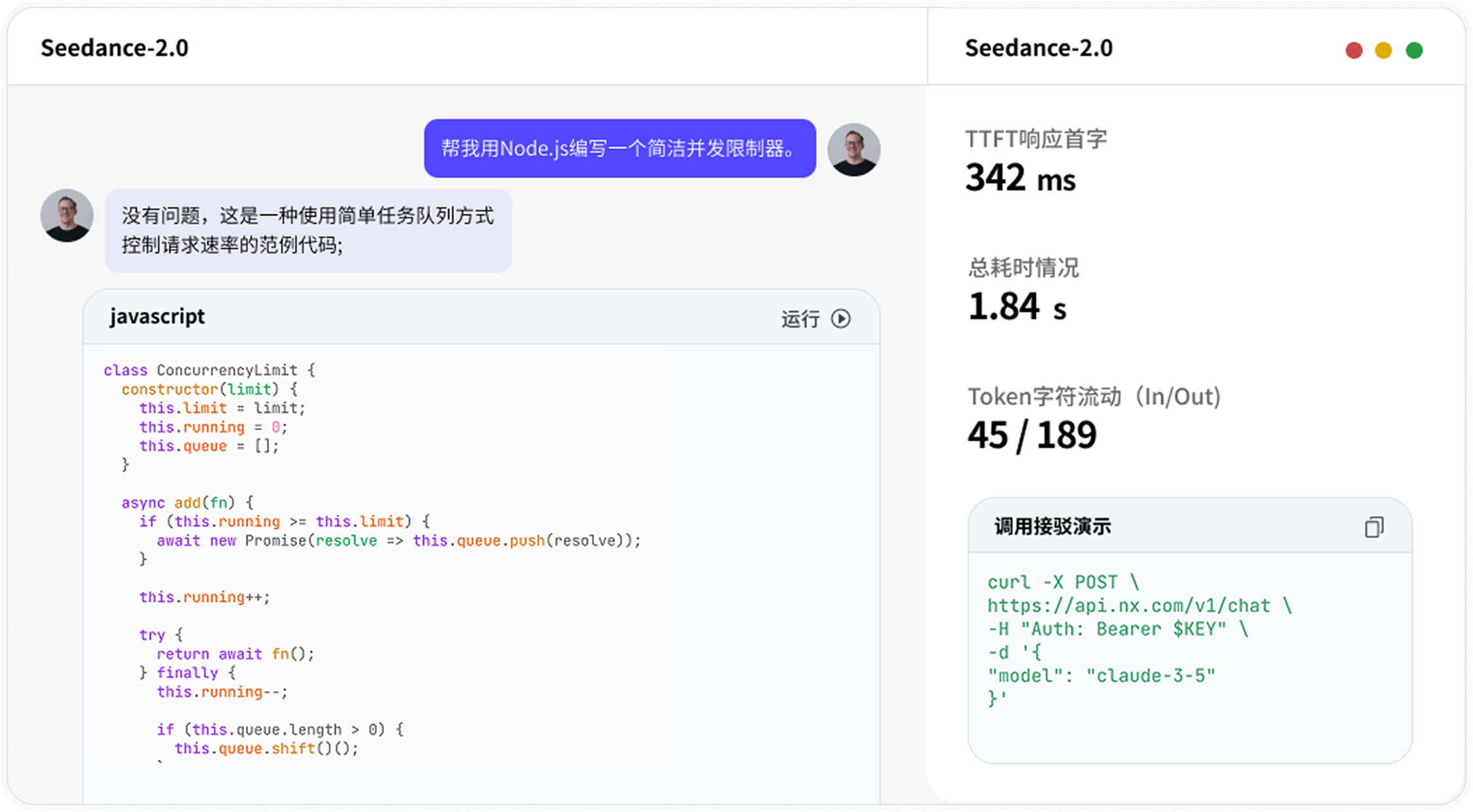
Task: Click the this.running++ code line
Action: 204,598
